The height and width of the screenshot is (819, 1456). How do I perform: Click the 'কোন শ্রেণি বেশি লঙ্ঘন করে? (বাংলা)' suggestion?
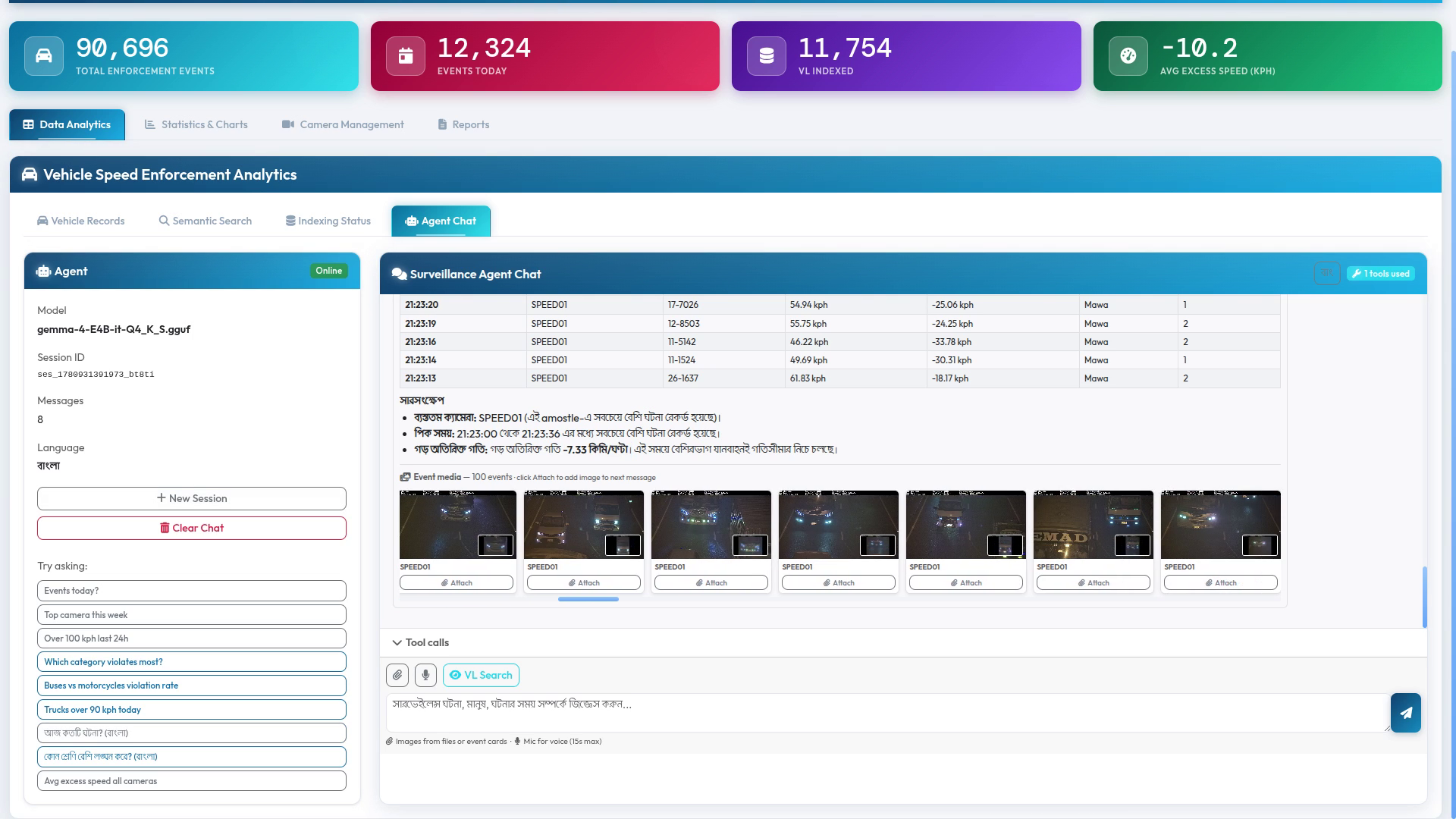tap(192, 757)
